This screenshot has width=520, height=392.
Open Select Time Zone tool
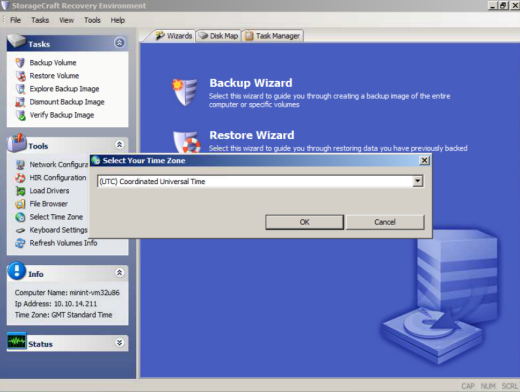pos(56,217)
